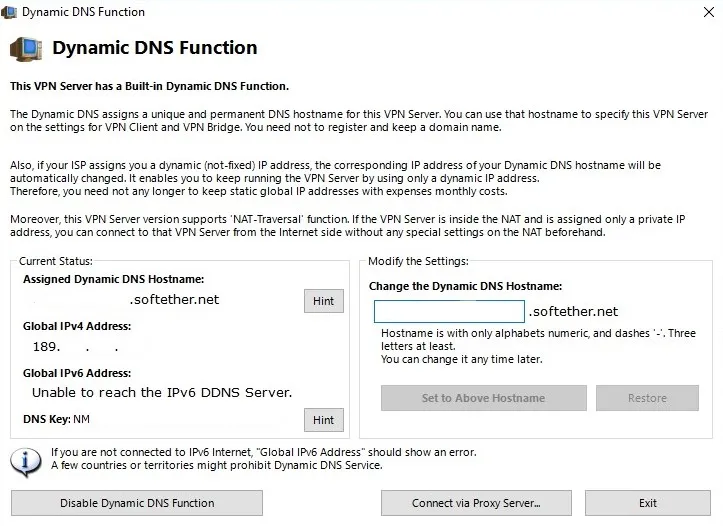
Task: Open Connect via Proxy Server settings
Action: (476, 503)
